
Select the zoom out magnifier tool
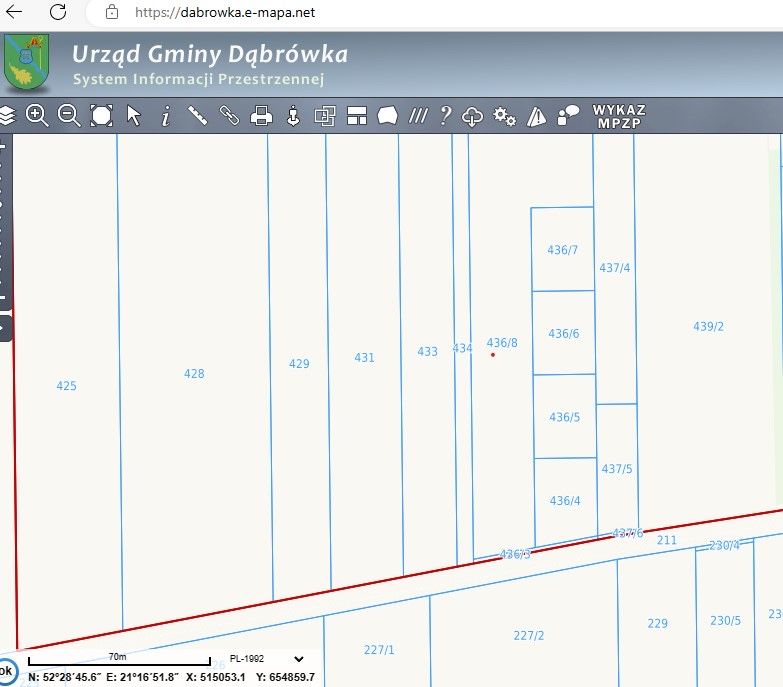[69, 115]
